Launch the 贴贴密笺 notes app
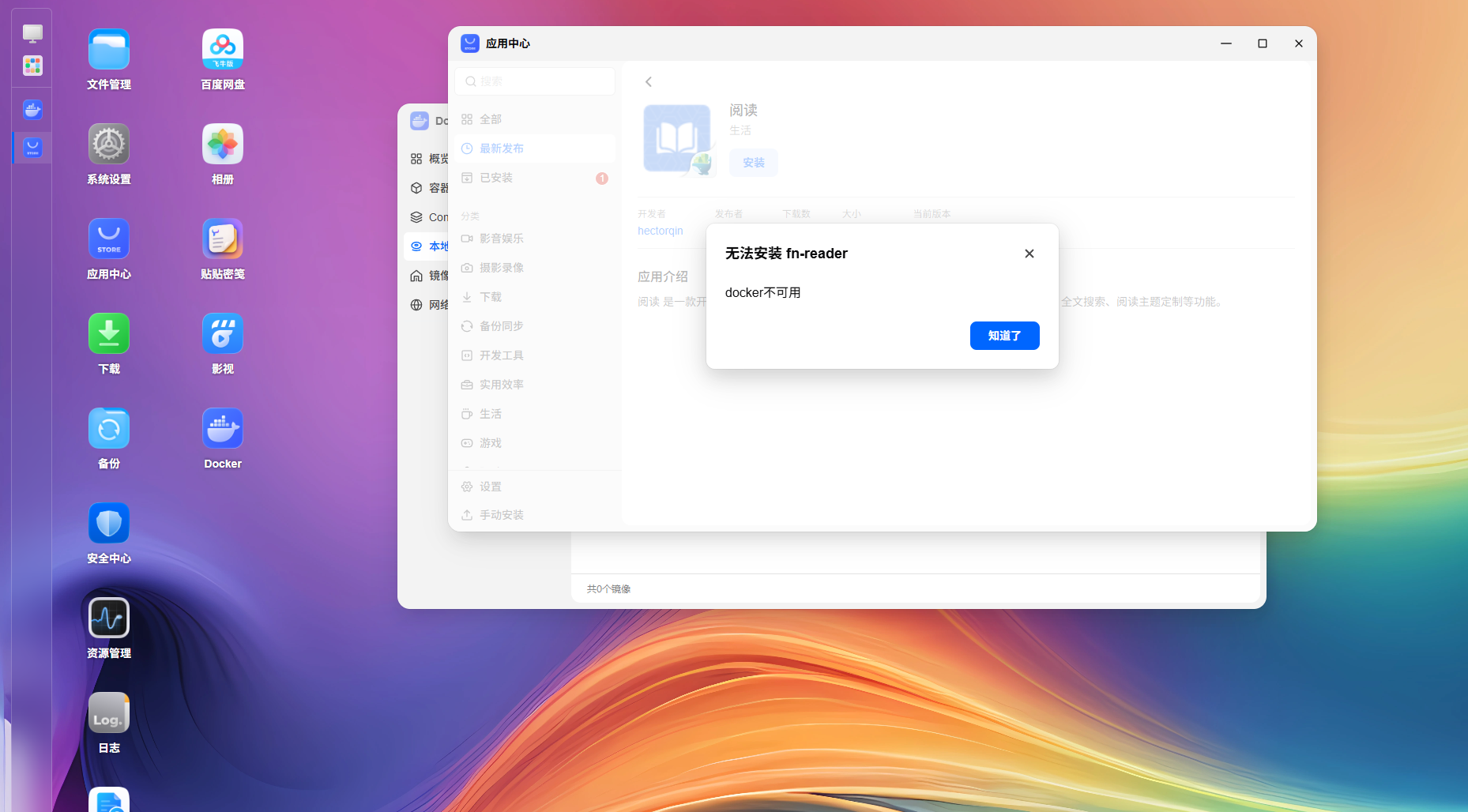This screenshot has height=812, width=1468. point(223,239)
